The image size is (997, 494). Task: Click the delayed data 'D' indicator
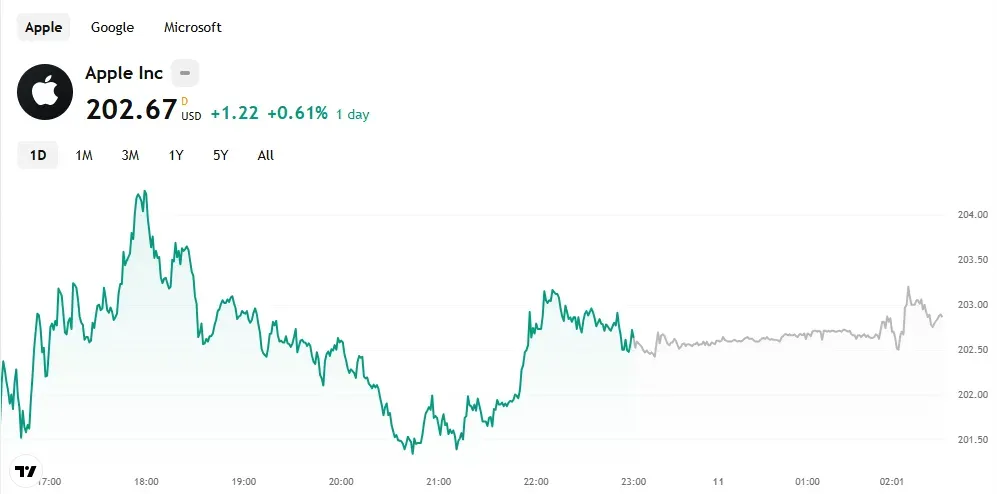point(185,101)
